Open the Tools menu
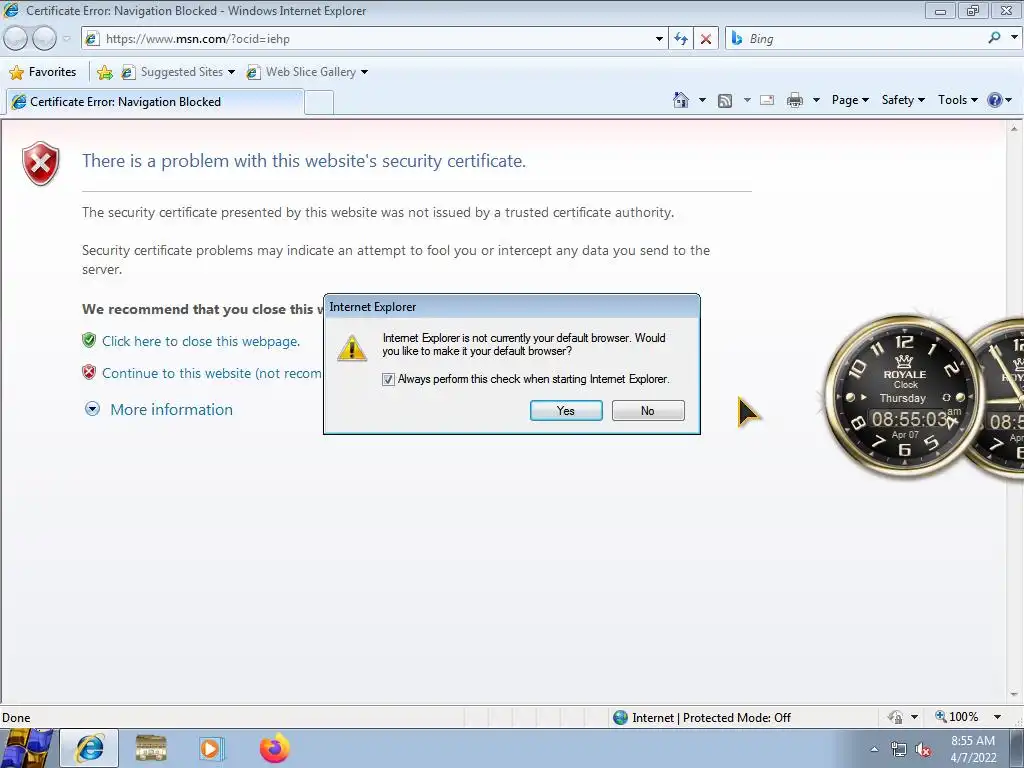This screenshot has height=768, width=1024. point(957,100)
